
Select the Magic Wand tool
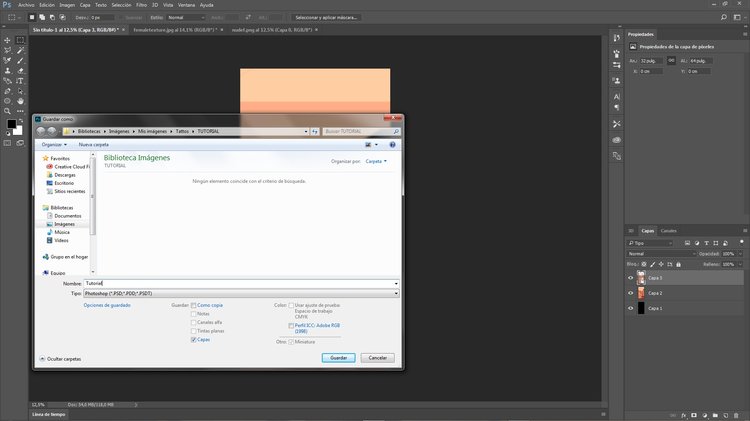click(20, 50)
